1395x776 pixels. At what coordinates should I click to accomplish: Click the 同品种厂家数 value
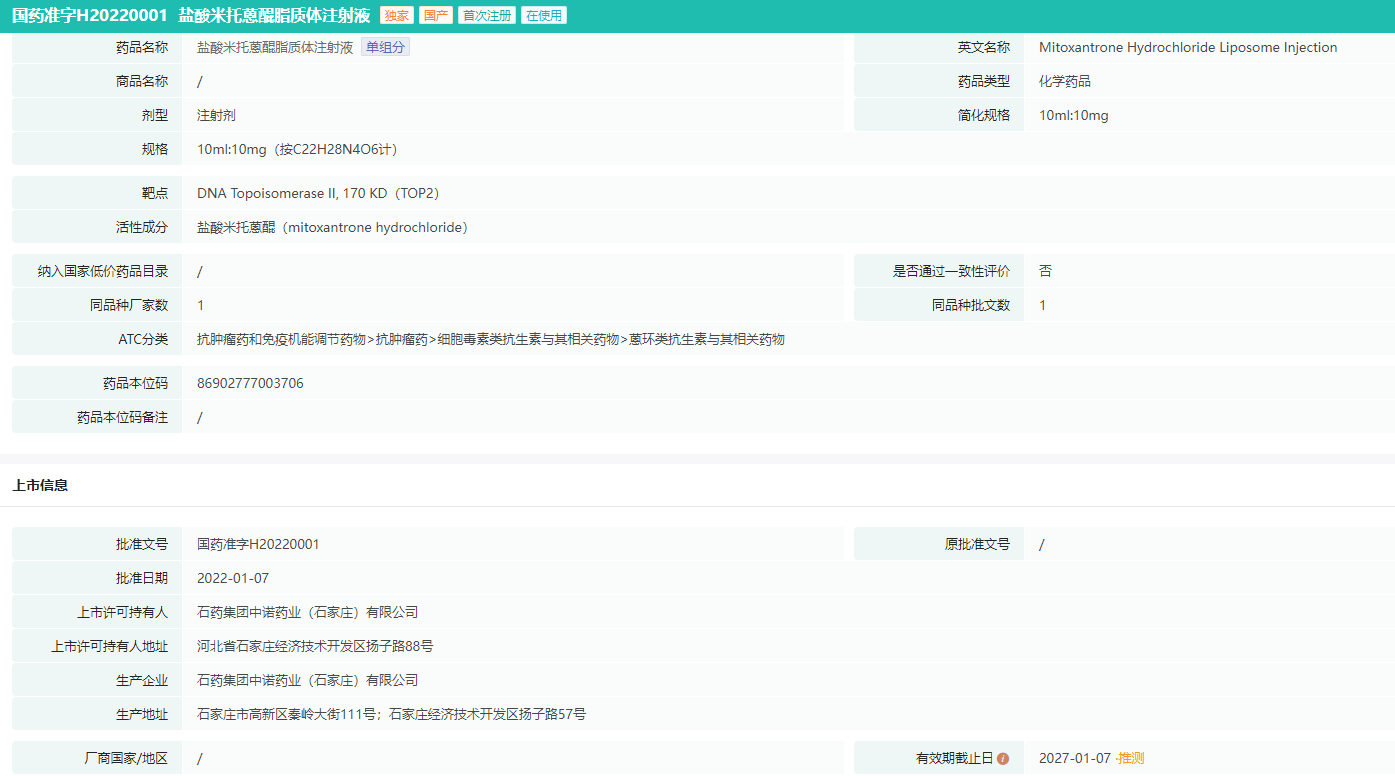[200, 305]
